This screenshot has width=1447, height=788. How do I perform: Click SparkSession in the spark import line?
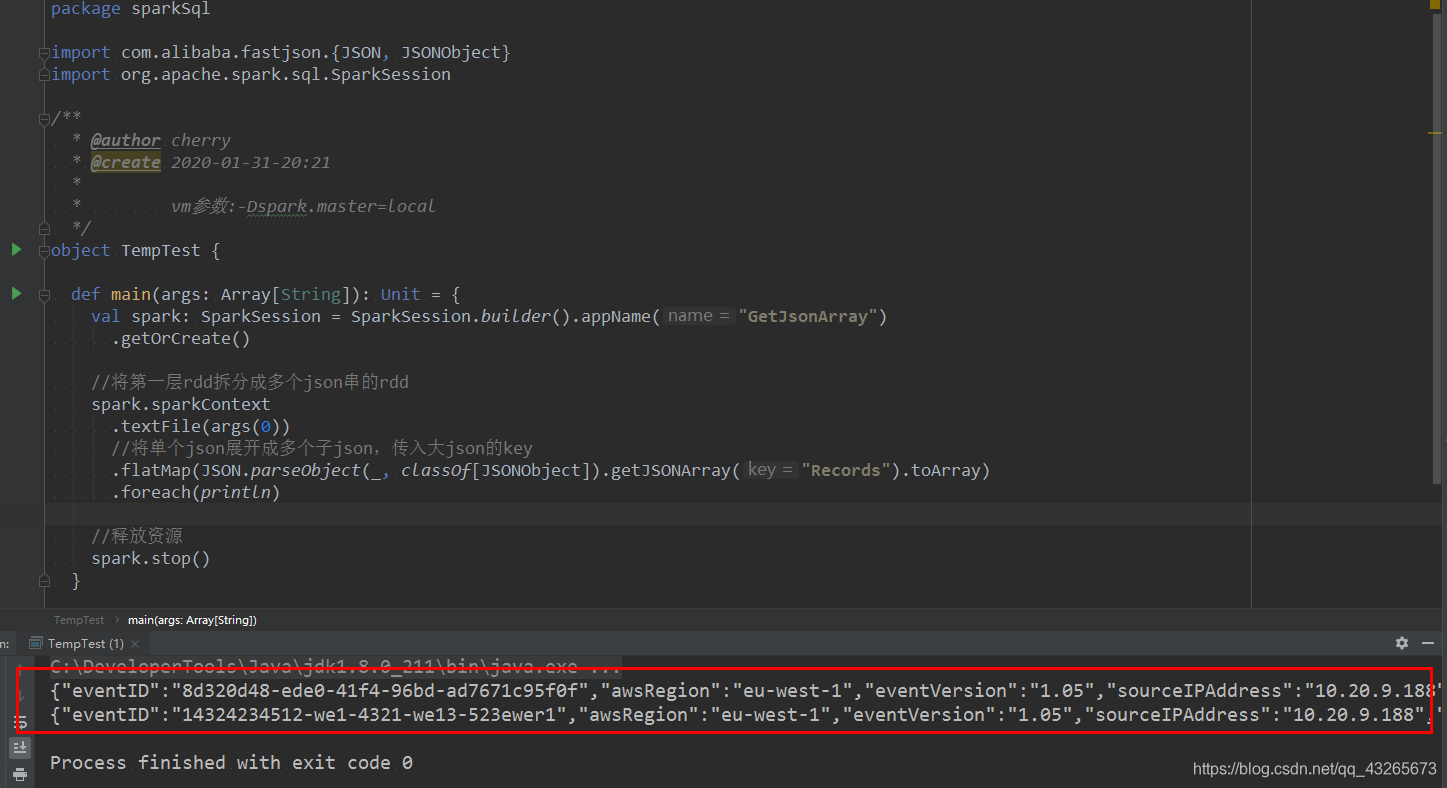[391, 74]
